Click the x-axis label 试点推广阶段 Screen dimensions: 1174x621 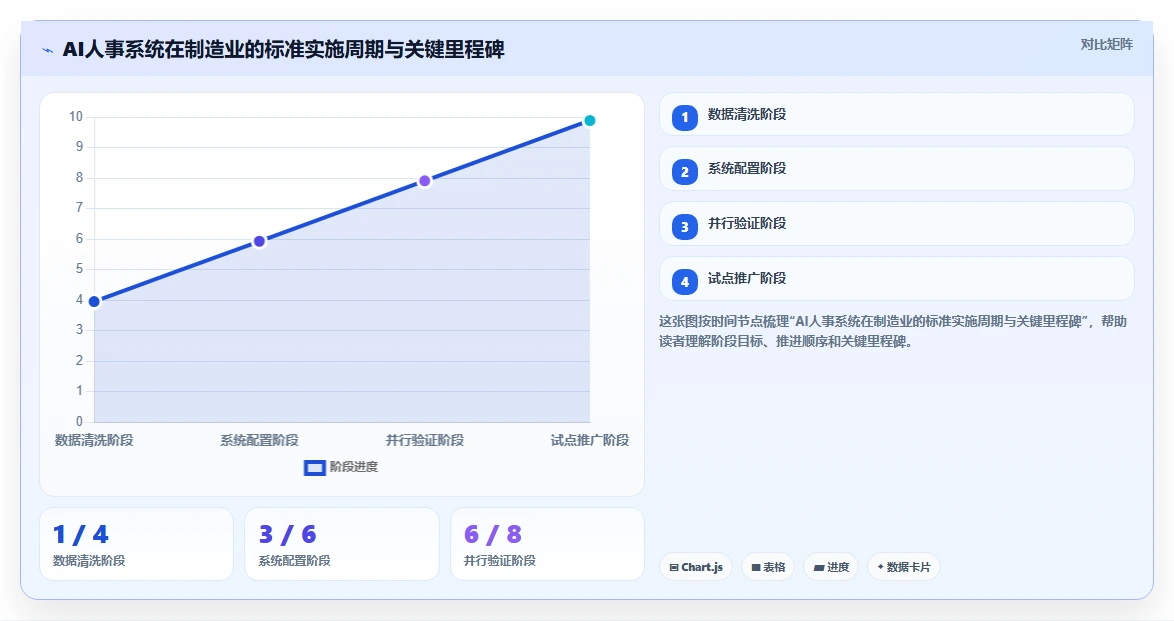[590, 440]
